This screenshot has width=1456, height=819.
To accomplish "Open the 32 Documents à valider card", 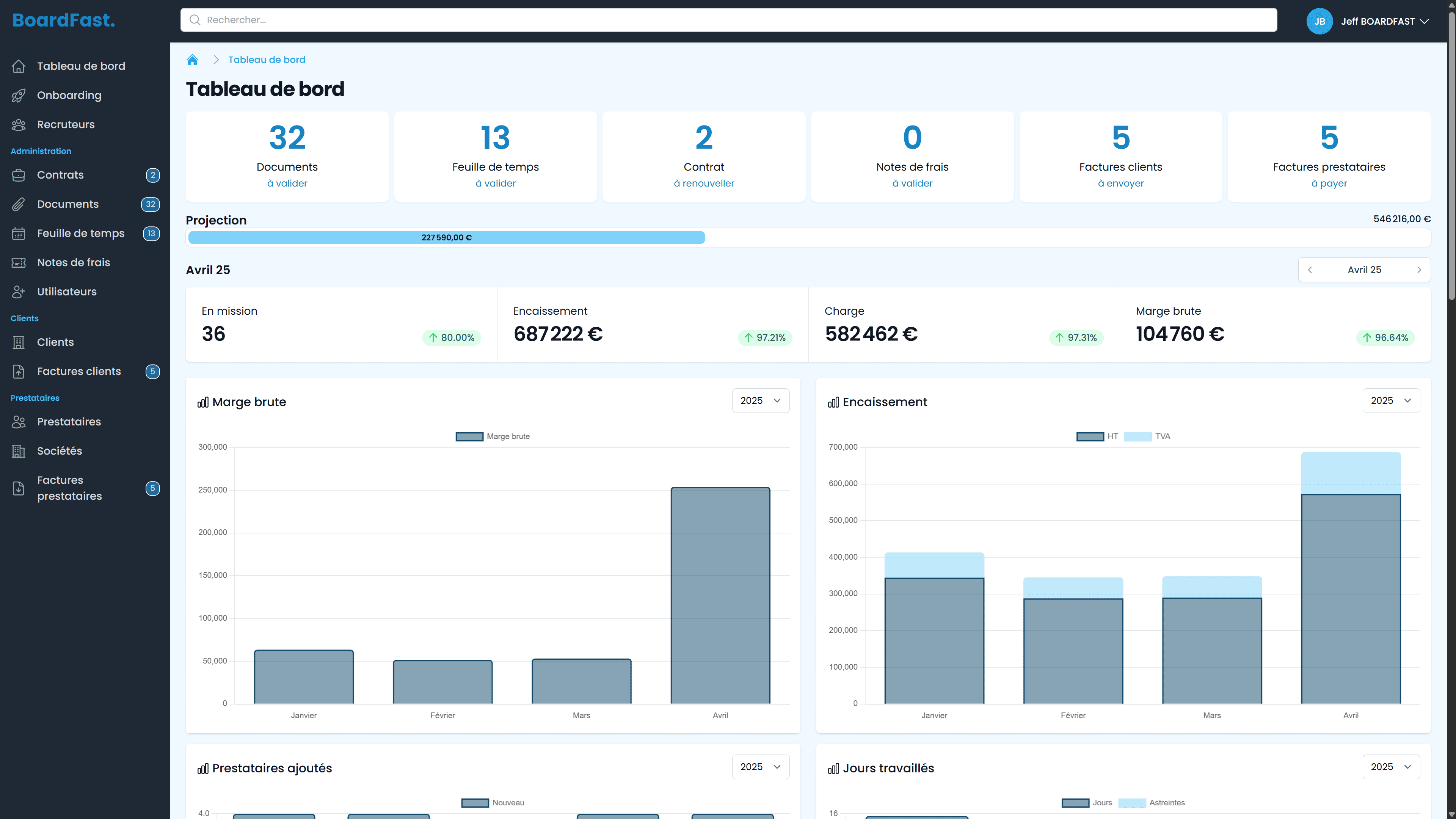I will click(287, 157).
